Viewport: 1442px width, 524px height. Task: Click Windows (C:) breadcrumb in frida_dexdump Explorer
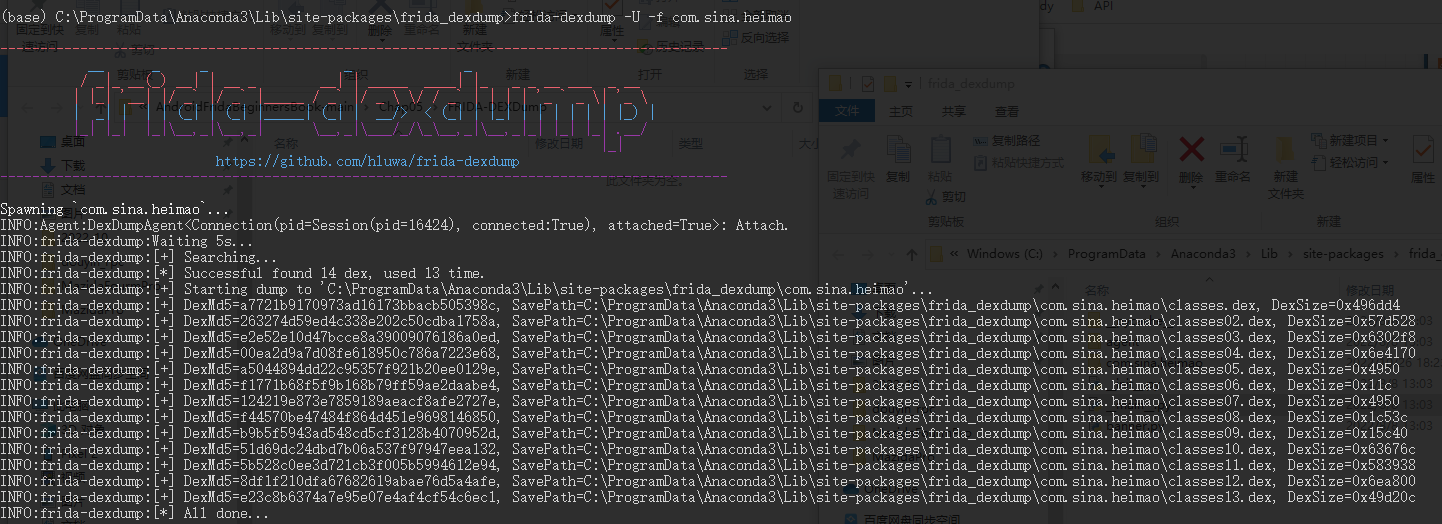[x=1005, y=254]
